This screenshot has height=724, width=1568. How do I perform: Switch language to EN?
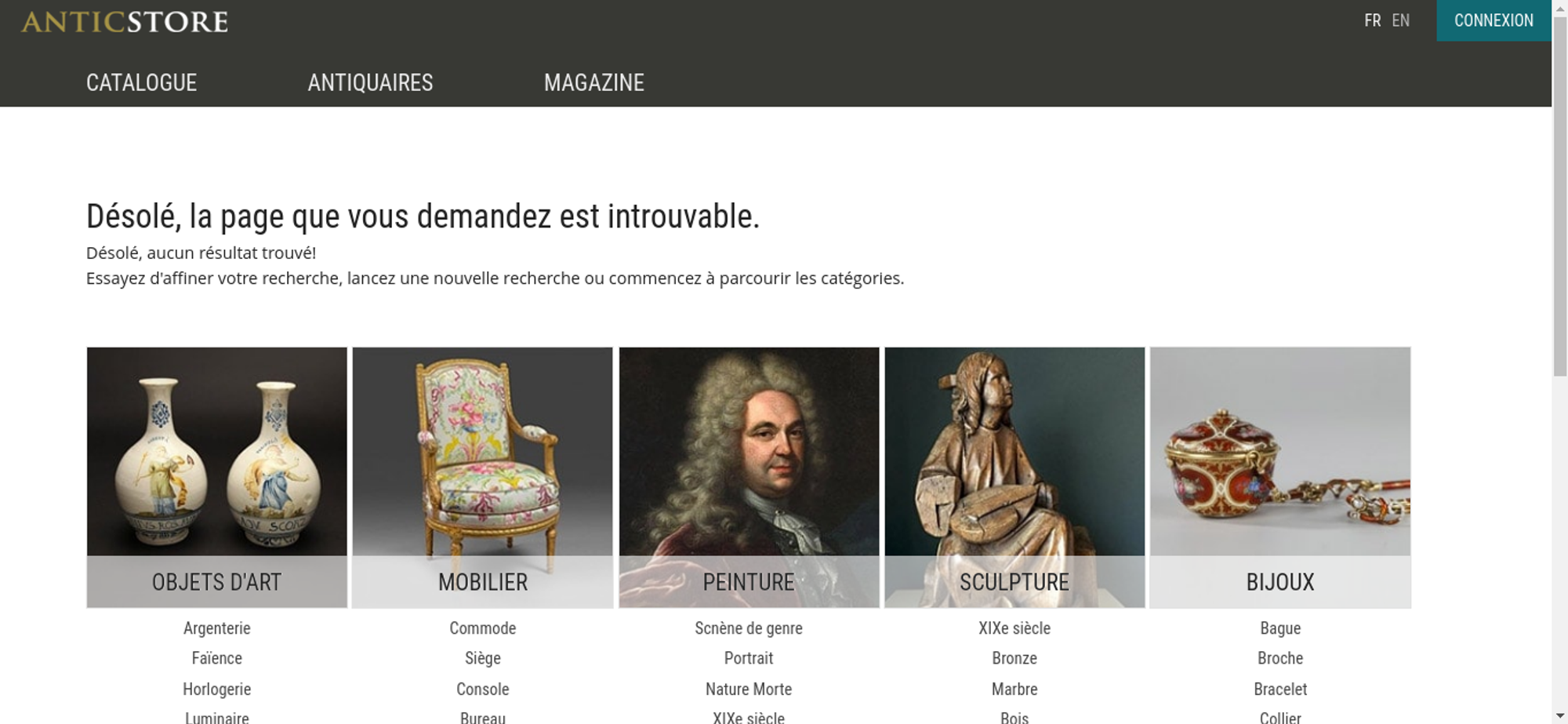click(1400, 20)
